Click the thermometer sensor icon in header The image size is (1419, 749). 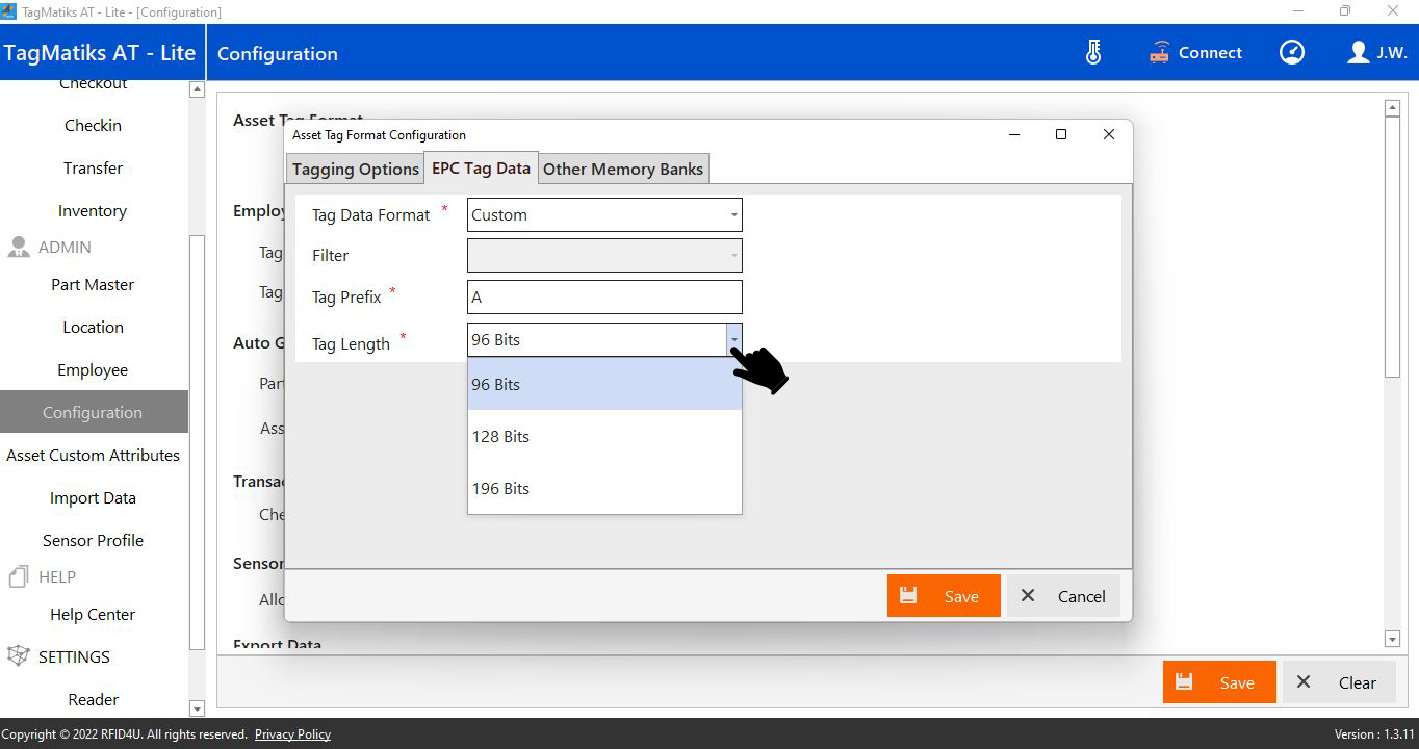point(1093,53)
